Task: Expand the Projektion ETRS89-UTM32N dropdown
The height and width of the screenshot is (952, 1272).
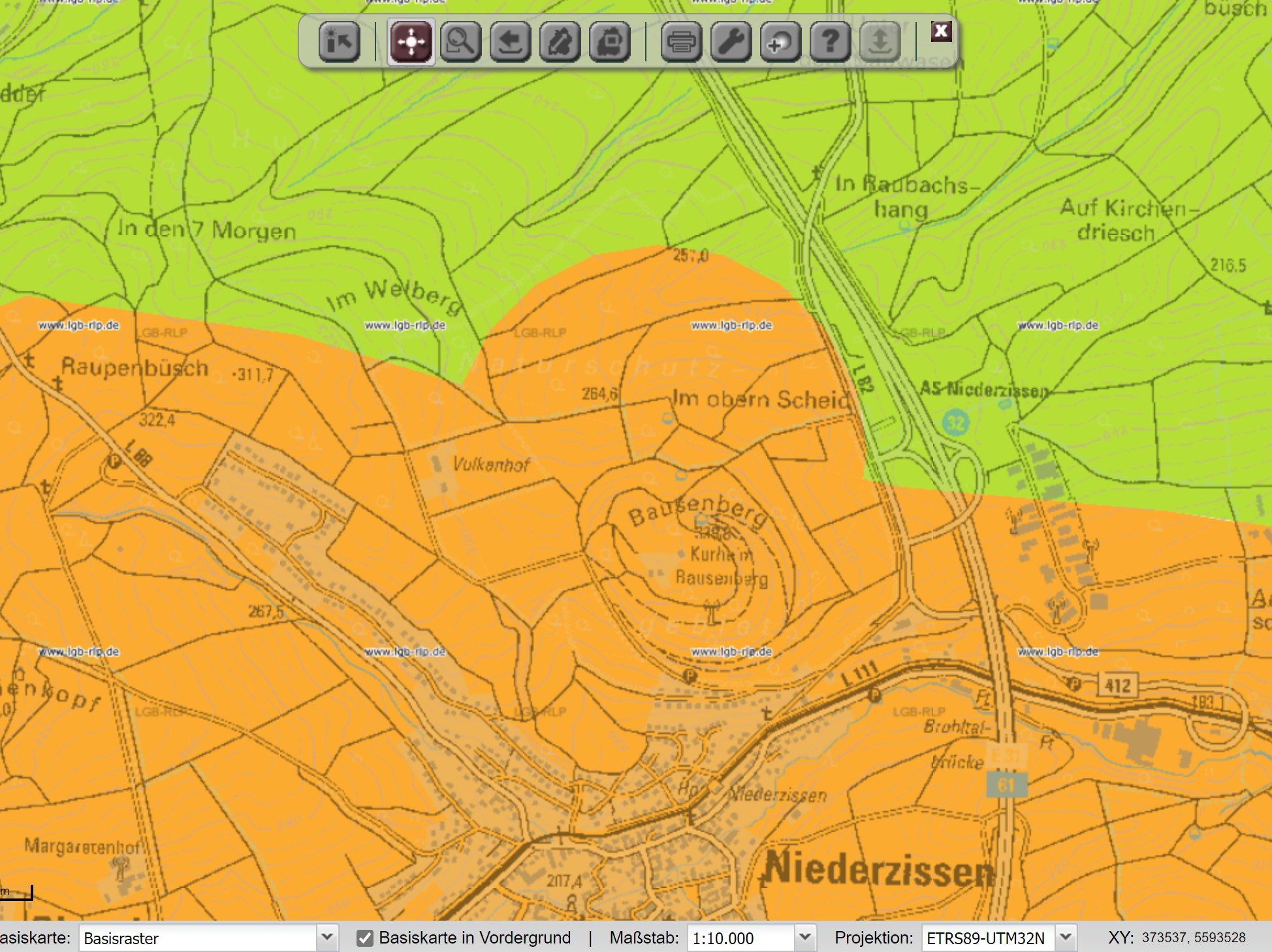Action: pyautogui.click(x=1066, y=938)
